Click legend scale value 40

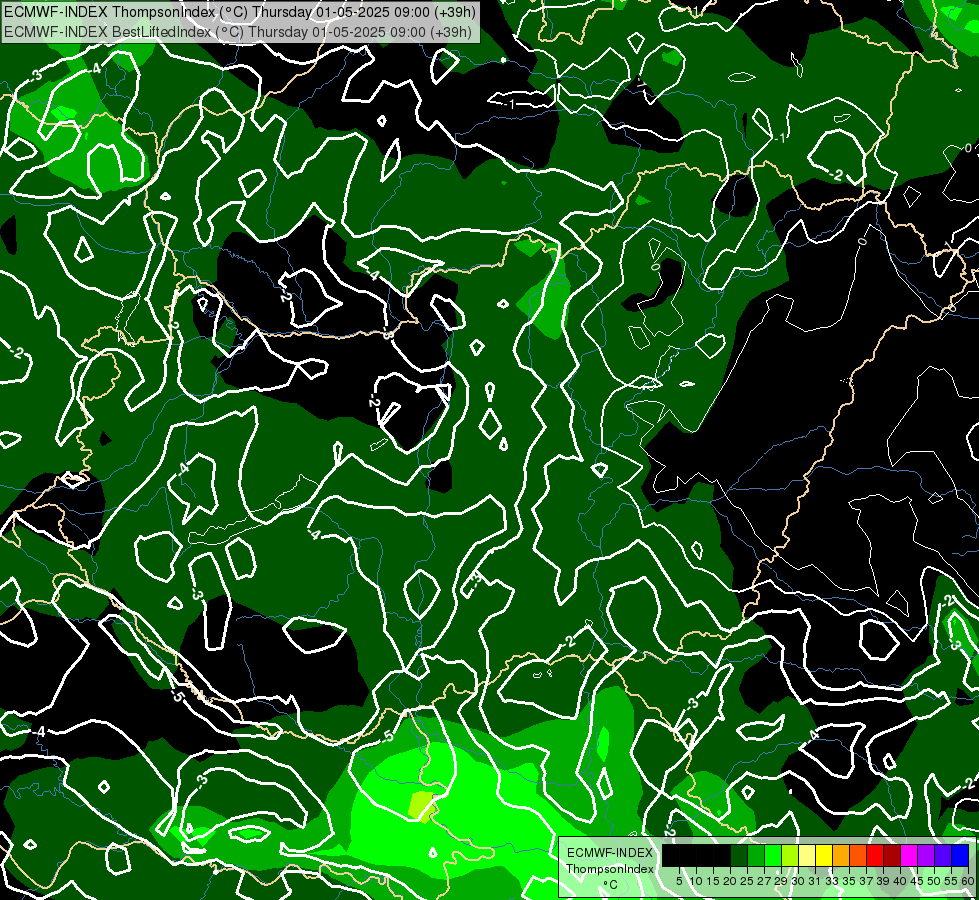click(x=900, y=881)
